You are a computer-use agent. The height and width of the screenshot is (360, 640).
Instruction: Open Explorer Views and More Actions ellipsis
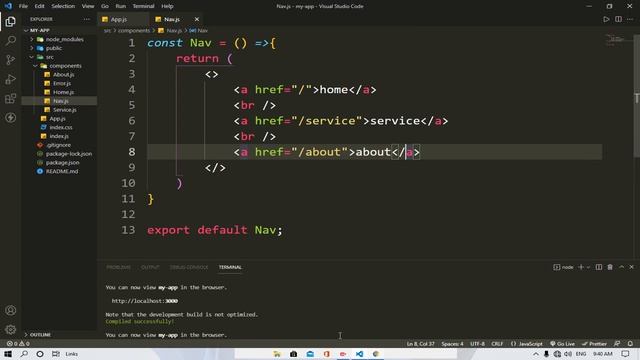pos(87,19)
